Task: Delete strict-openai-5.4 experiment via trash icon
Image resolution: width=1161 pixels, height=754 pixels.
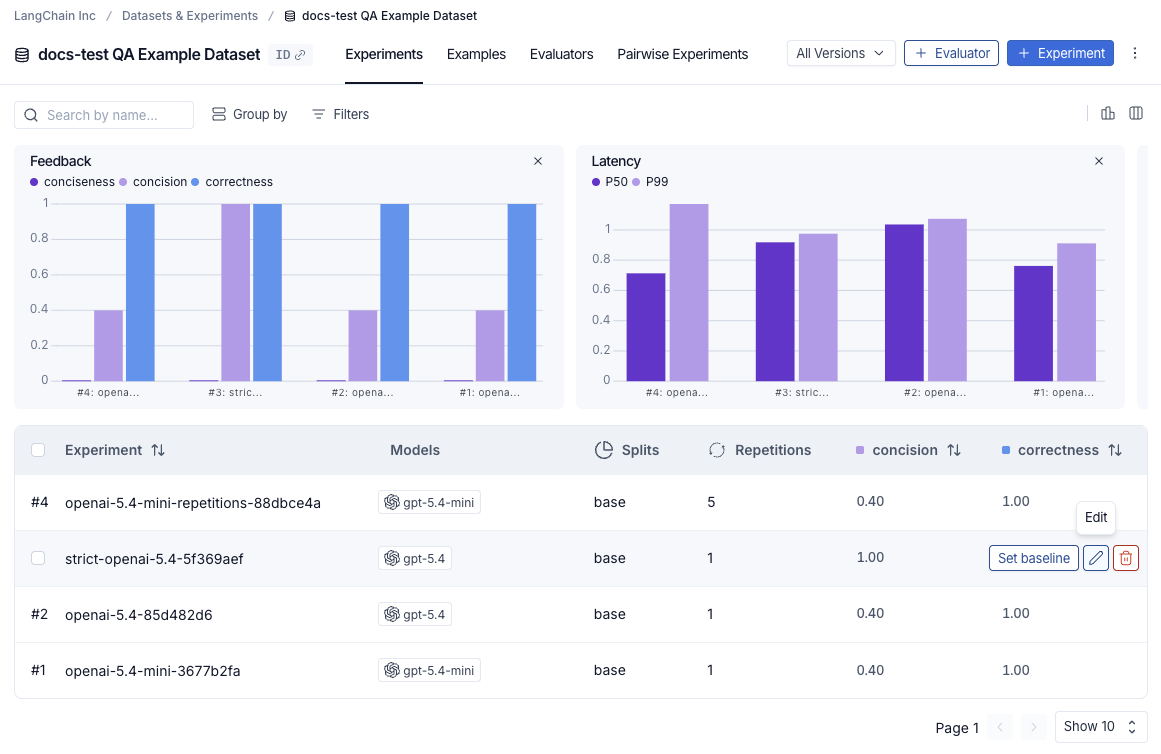Action: (1125, 558)
